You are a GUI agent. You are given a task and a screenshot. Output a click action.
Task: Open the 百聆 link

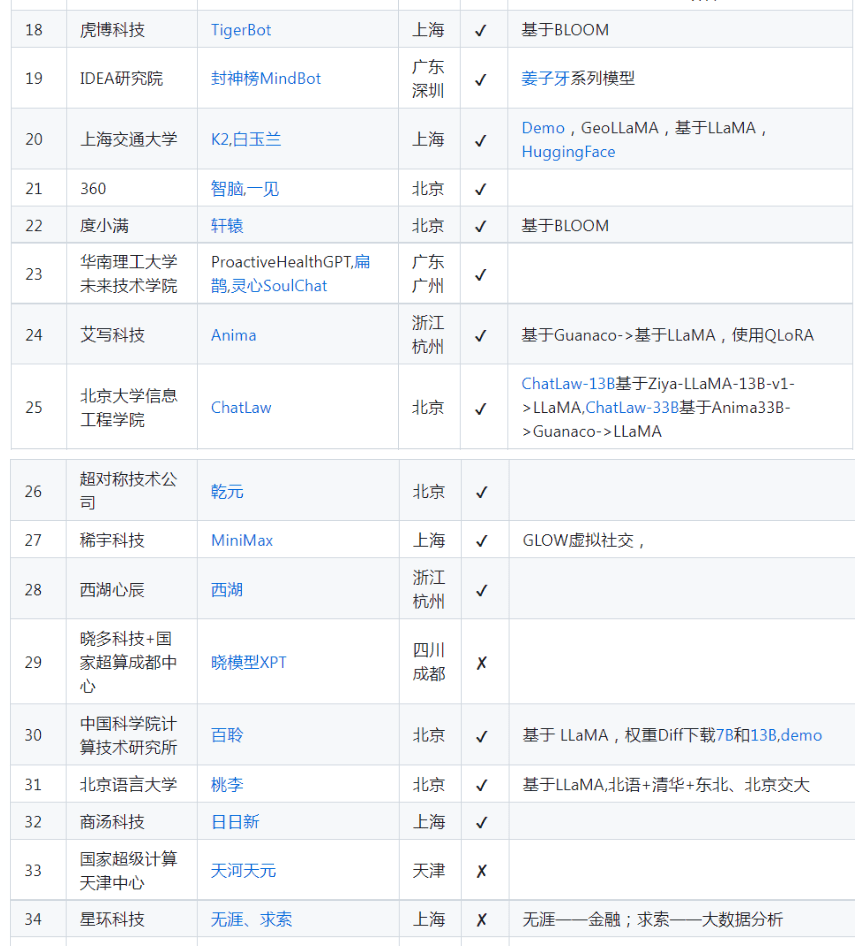tap(227, 735)
